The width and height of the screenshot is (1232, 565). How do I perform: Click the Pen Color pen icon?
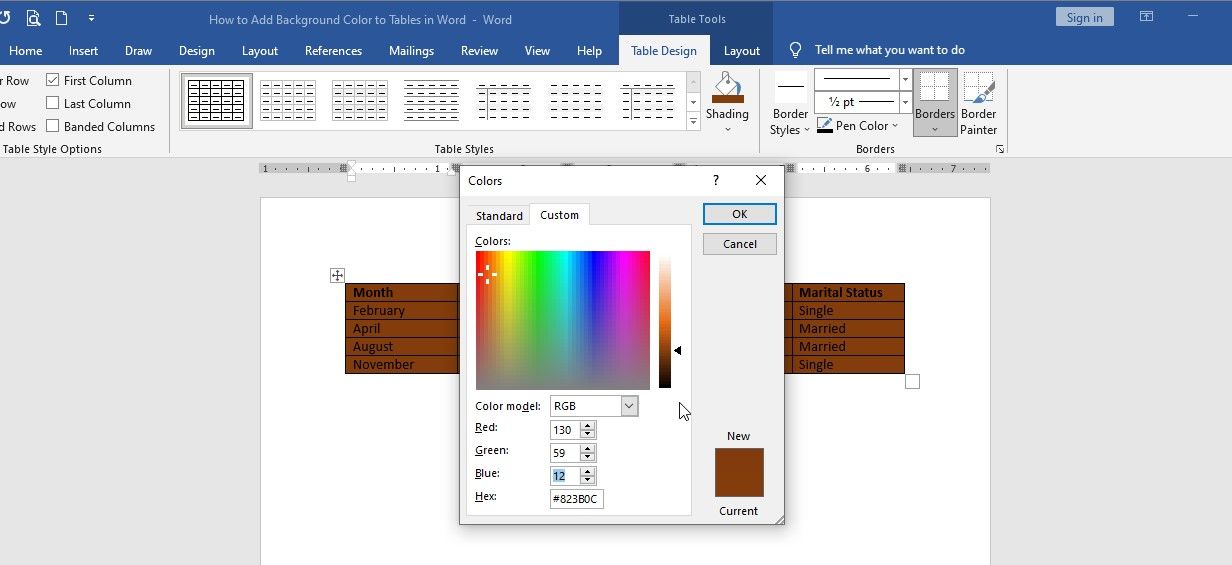tap(825, 126)
